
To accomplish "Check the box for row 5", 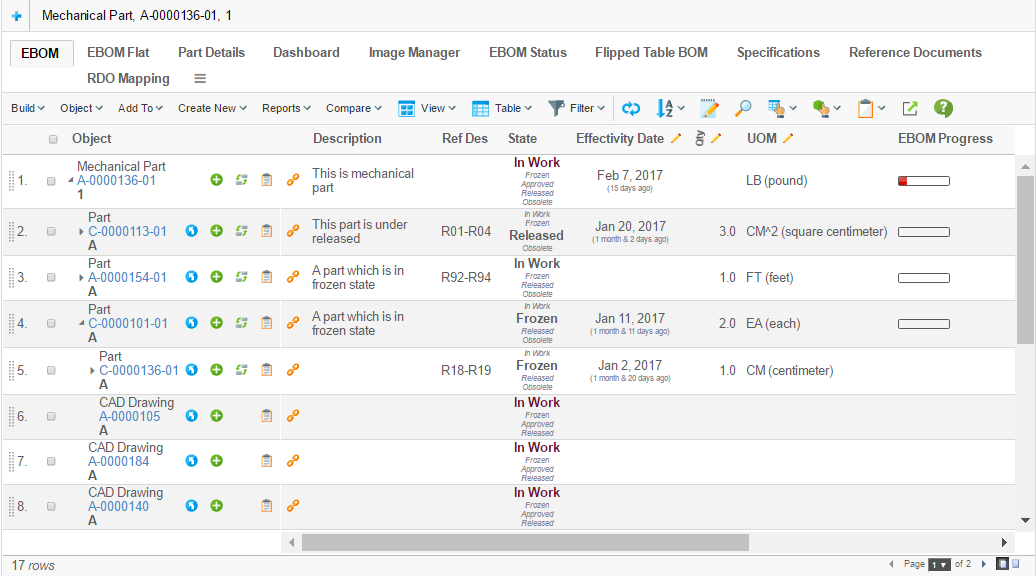I will 51,370.
